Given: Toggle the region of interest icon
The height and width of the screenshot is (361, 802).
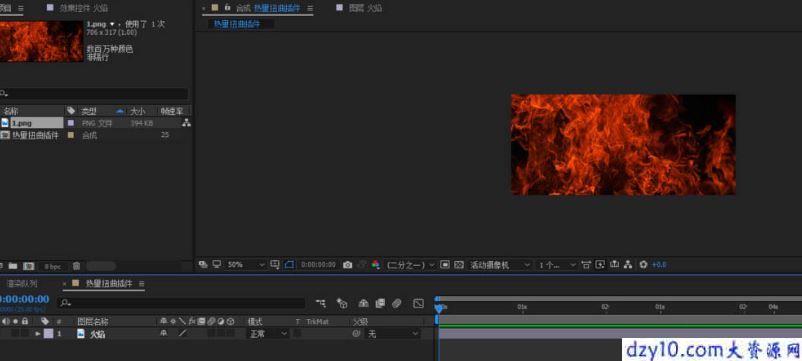Looking at the screenshot, I should 445,265.
